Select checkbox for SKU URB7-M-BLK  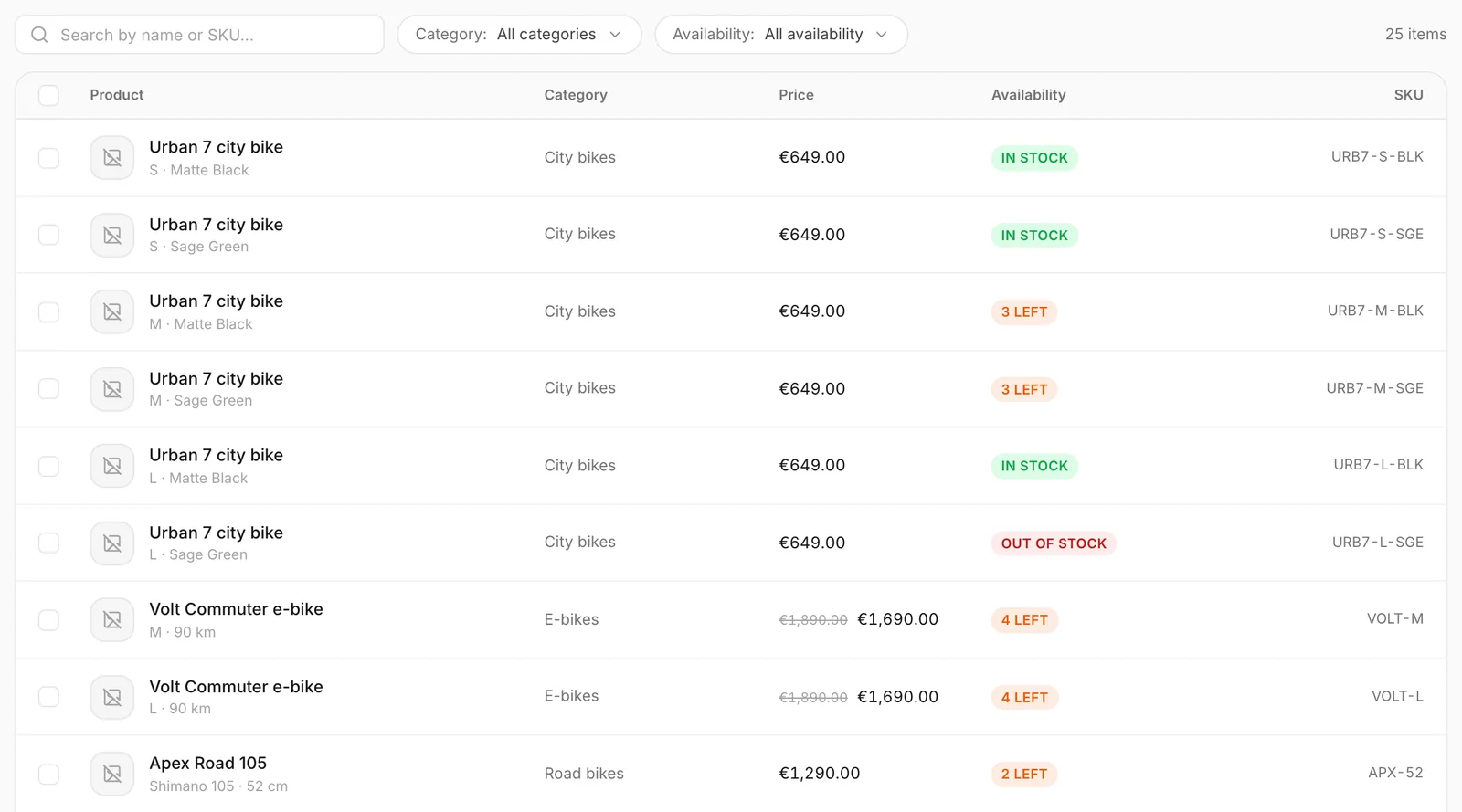point(48,312)
